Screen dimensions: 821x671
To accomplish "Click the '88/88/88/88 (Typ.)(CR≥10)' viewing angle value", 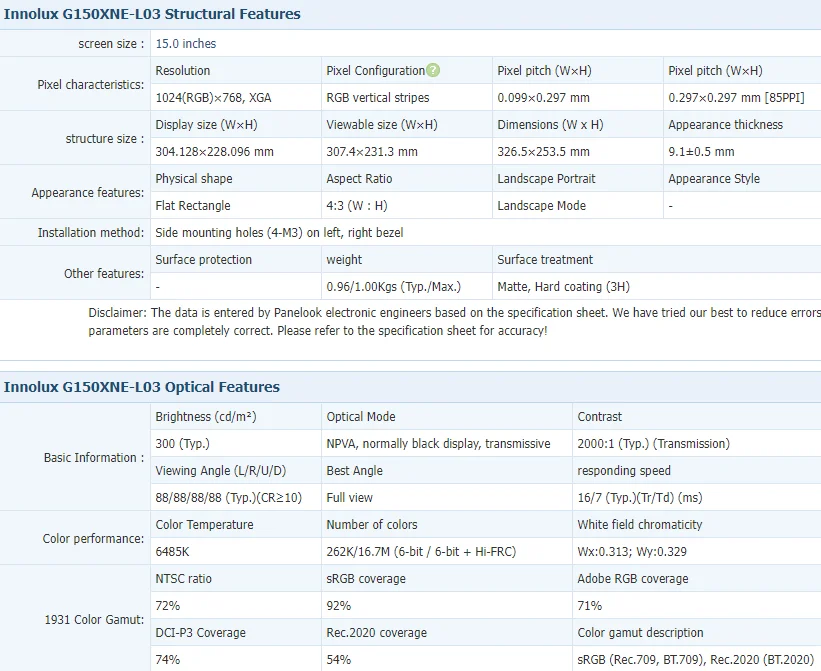I will point(229,498).
